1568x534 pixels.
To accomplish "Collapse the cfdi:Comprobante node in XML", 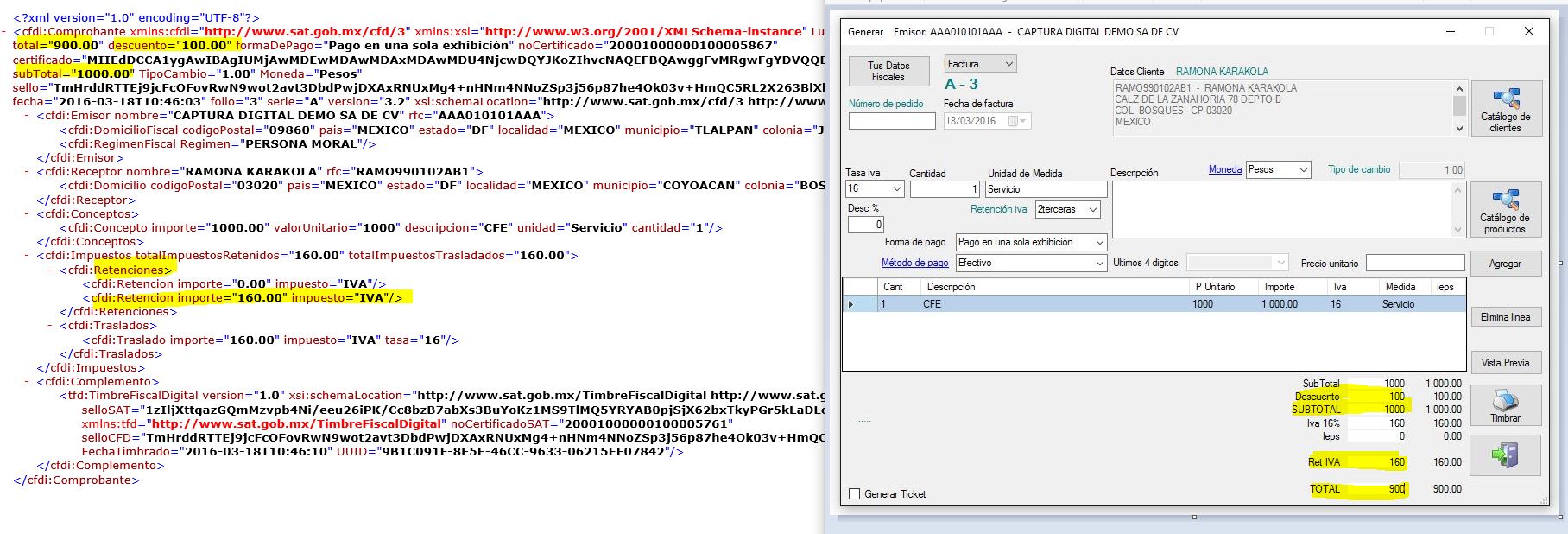I will [x=4, y=31].
